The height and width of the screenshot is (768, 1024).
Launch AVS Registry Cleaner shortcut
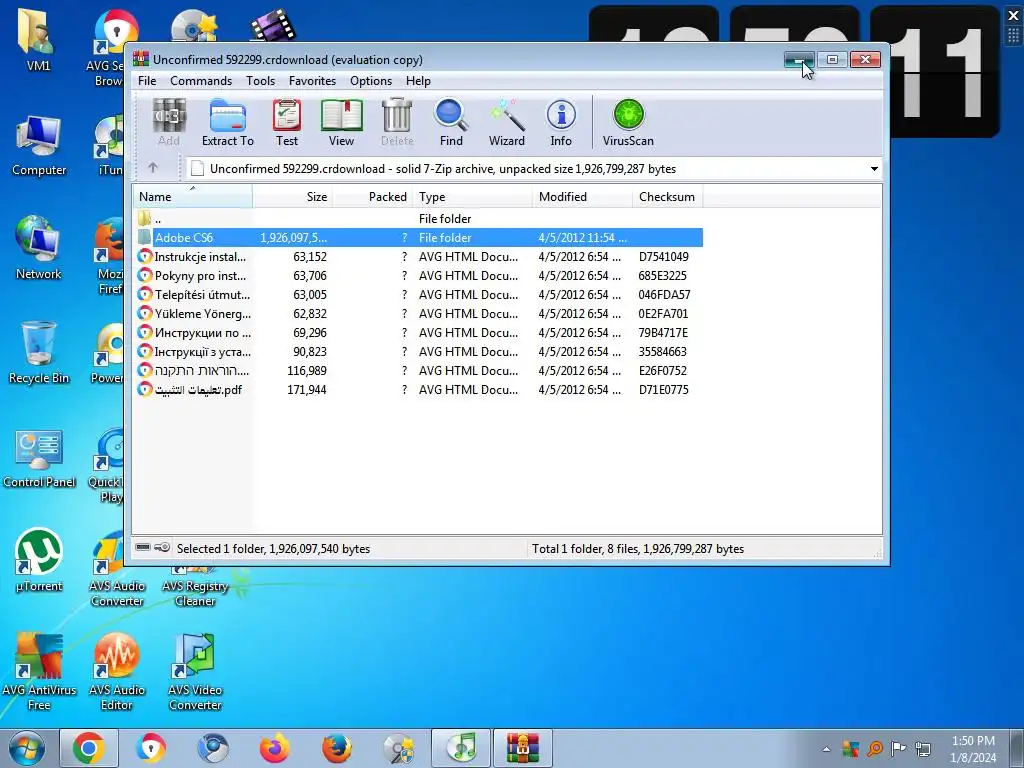(x=195, y=584)
